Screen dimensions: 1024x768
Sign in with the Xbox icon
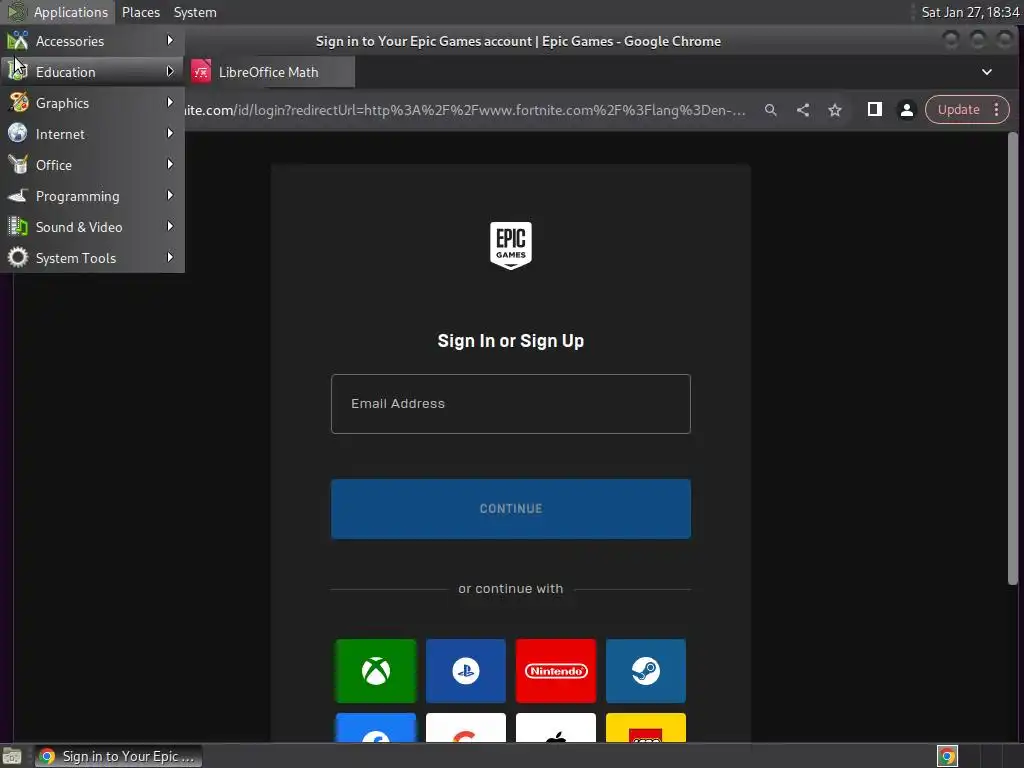376,671
